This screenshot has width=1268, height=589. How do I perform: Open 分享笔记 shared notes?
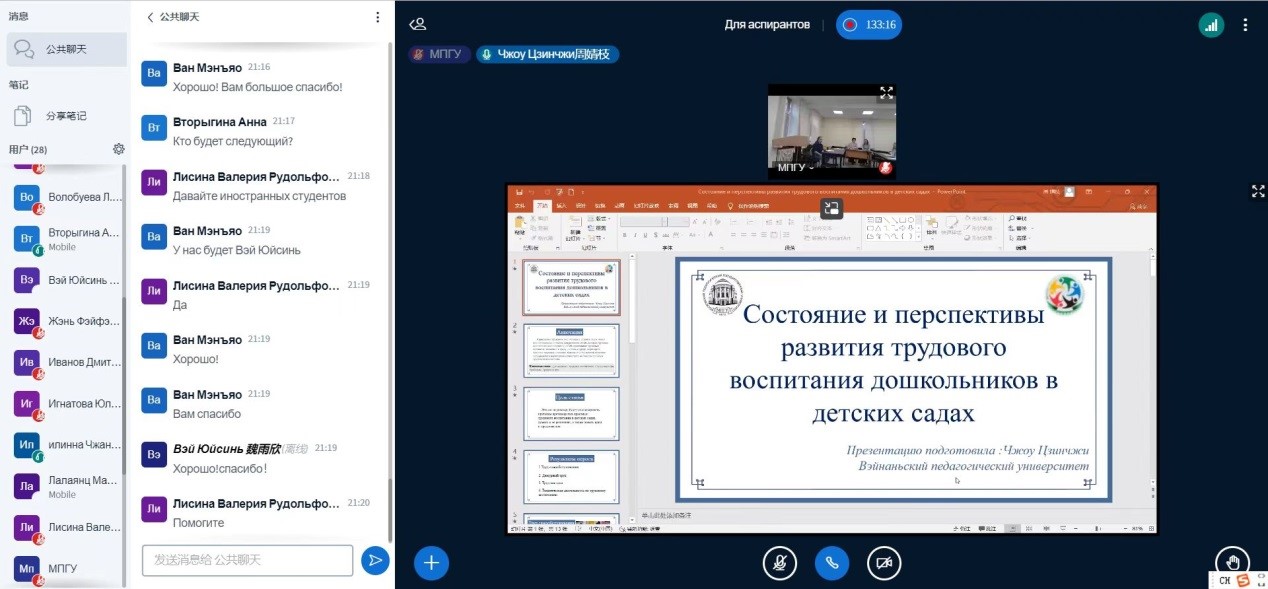coord(66,116)
